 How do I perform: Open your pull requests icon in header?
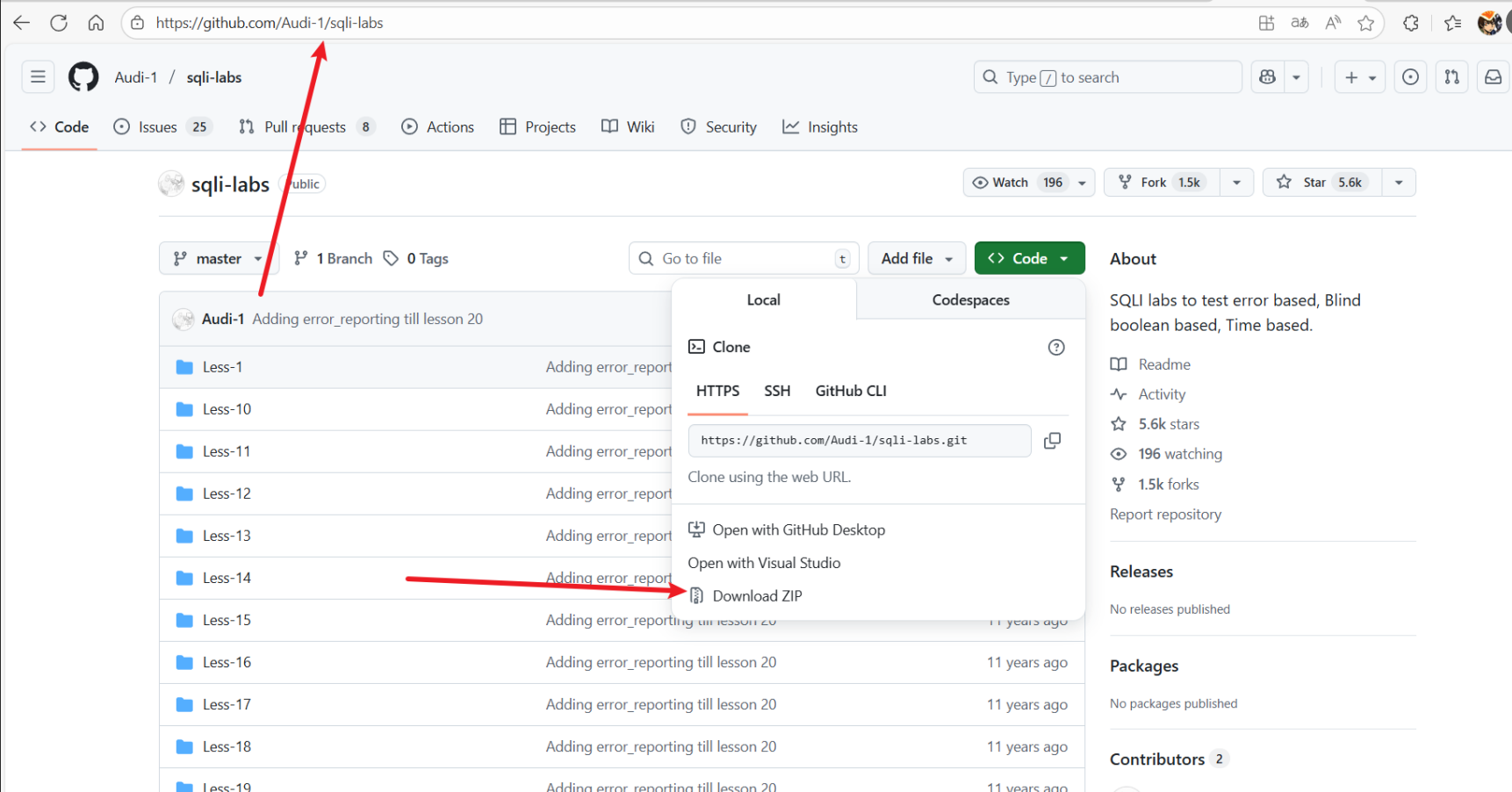click(1452, 77)
